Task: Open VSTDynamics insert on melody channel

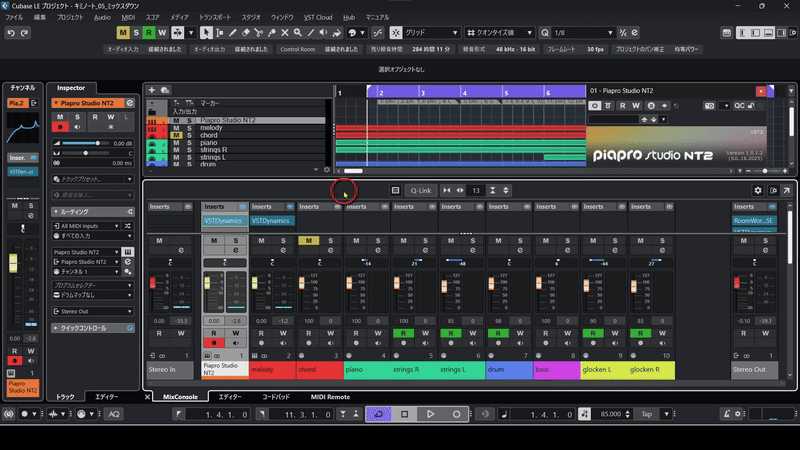Action: coord(271,221)
